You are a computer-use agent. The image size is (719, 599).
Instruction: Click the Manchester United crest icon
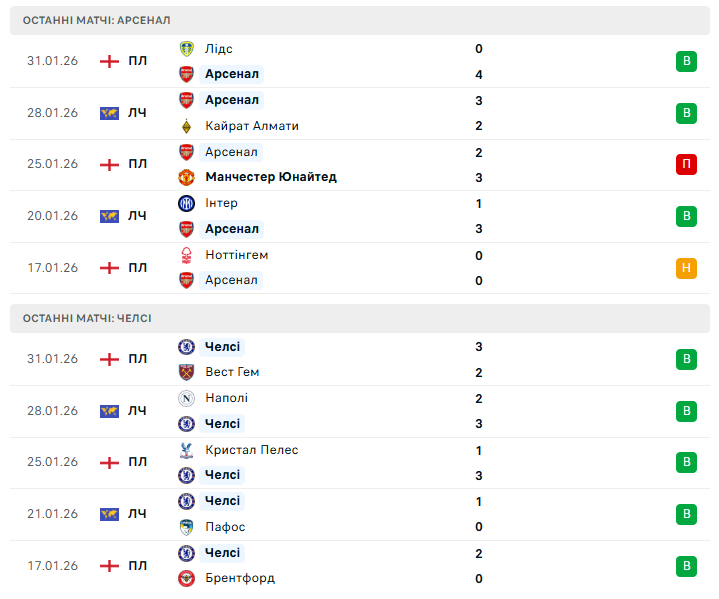(186, 177)
